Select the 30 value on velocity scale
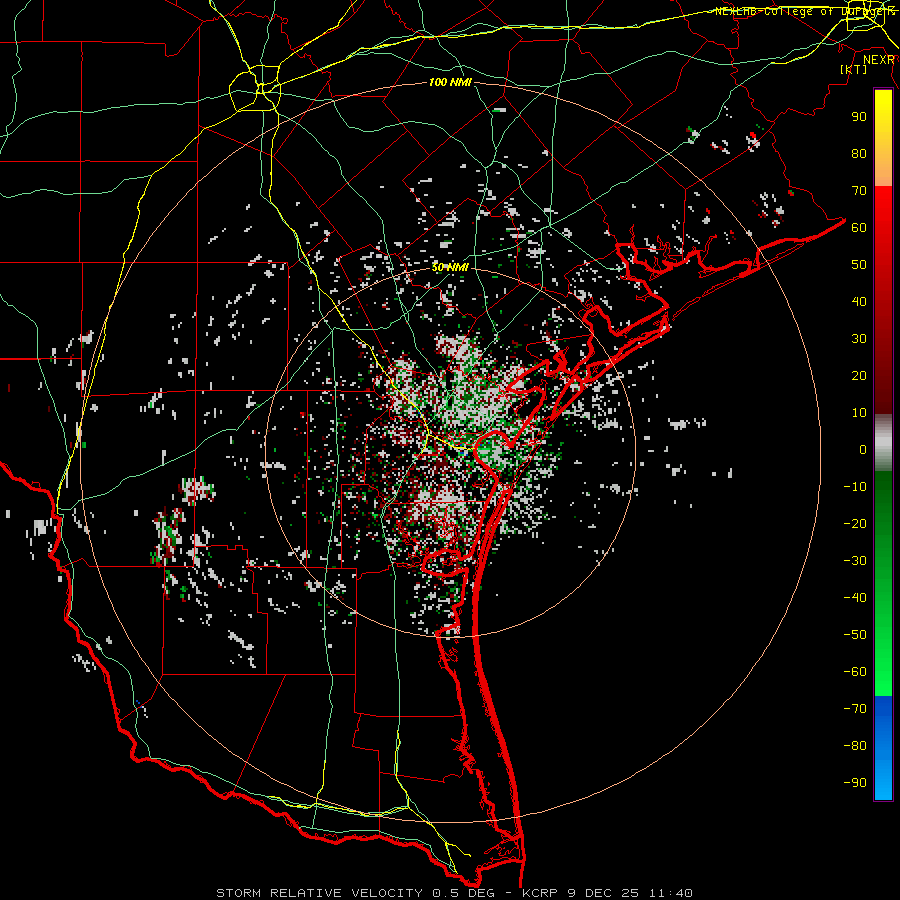 pyautogui.click(x=859, y=339)
